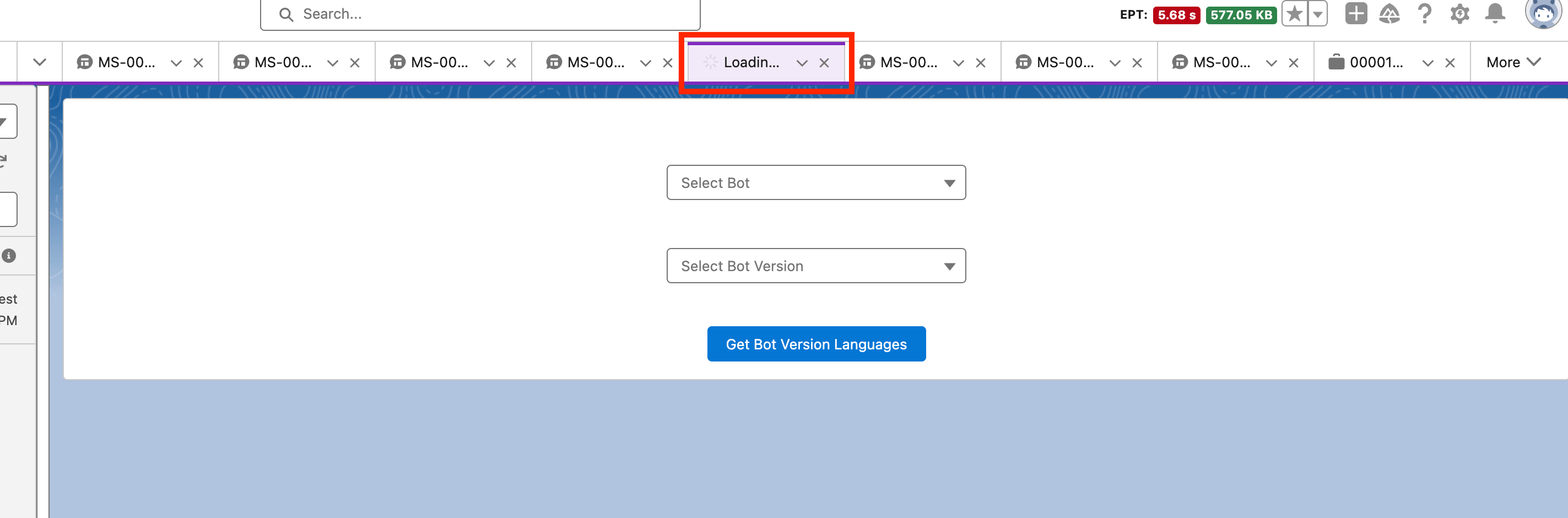Click Get Bot Version Languages button
This screenshot has width=1568, height=518.
(x=817, y=344)
